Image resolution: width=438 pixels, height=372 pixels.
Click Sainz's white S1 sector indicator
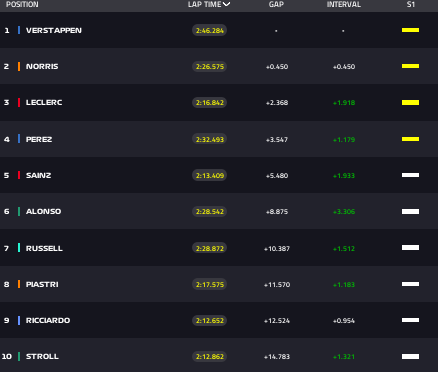[x=410, y=175]
